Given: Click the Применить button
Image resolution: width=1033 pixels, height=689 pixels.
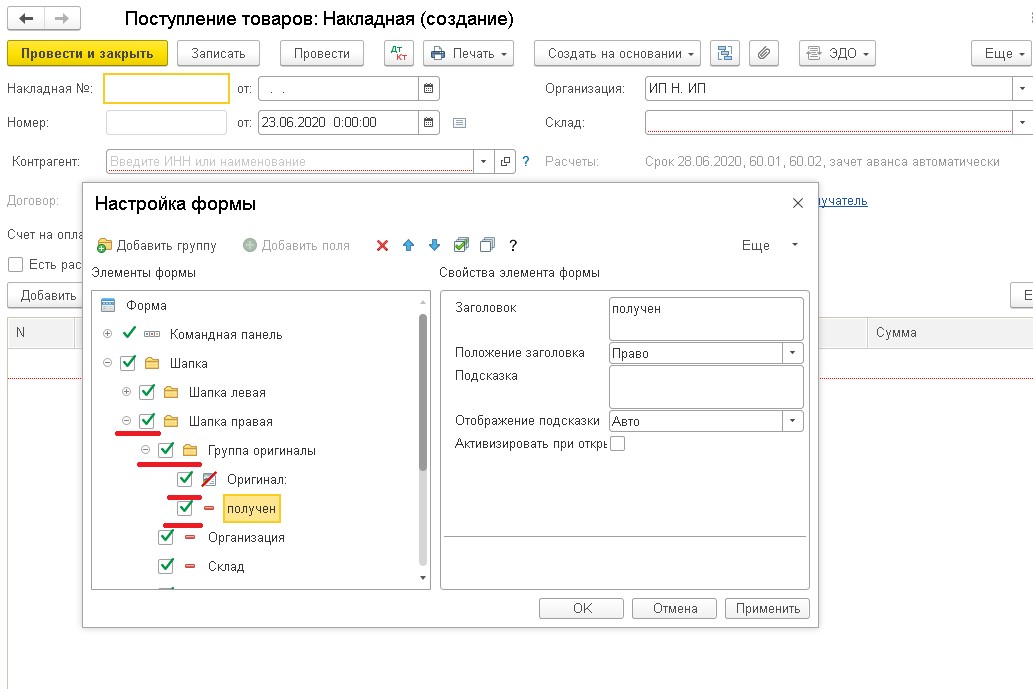Looking at the screenshot, I should pos(768,608).
